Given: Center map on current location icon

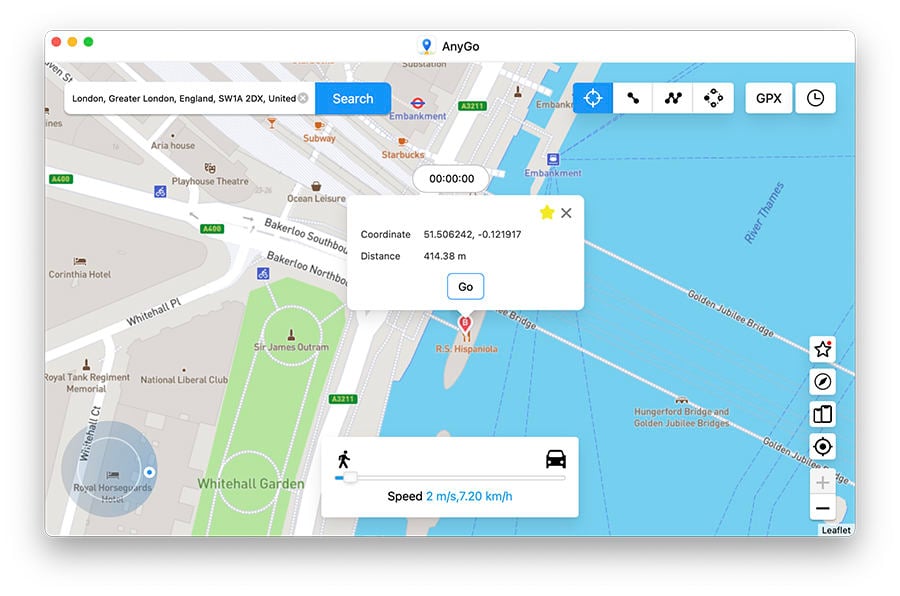Looking at the screenshot, I should coord(822,447).
